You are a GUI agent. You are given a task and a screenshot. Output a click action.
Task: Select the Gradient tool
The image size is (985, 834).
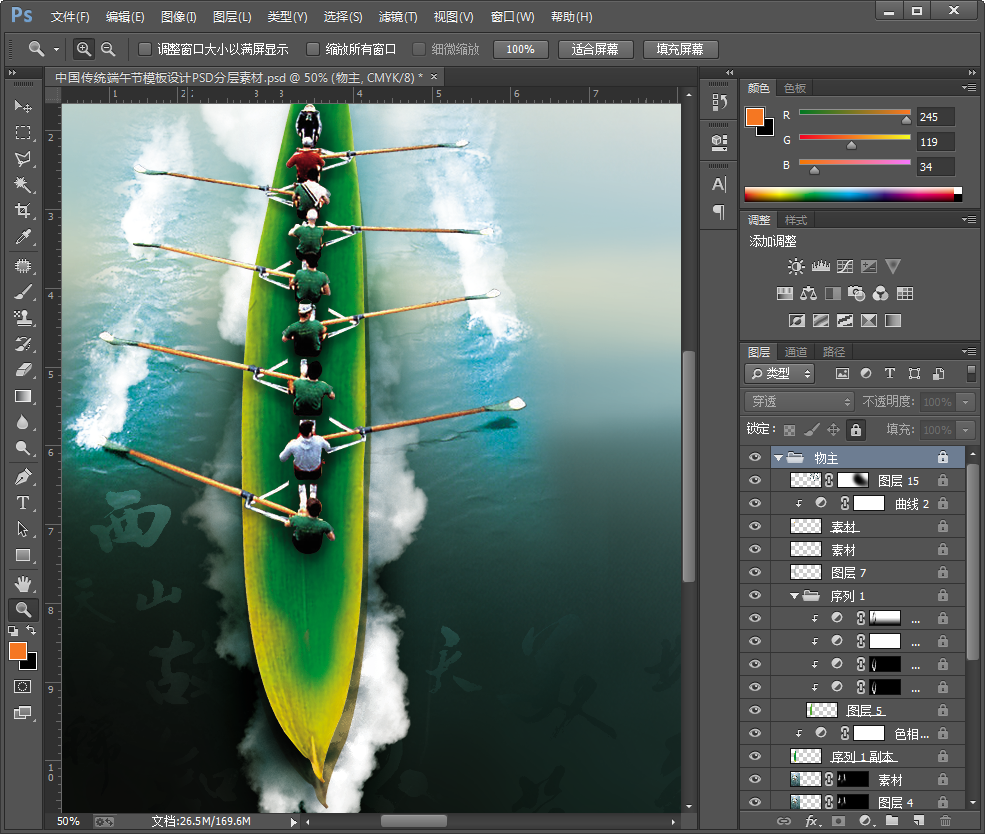(23, 396)
